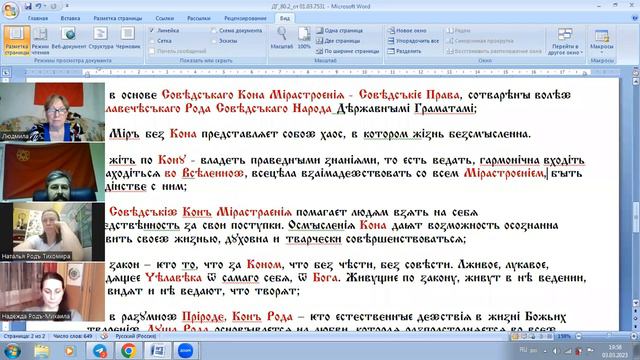Open Разметка страницы ribbon tab
640x360 pixels.
pos(118,18)
